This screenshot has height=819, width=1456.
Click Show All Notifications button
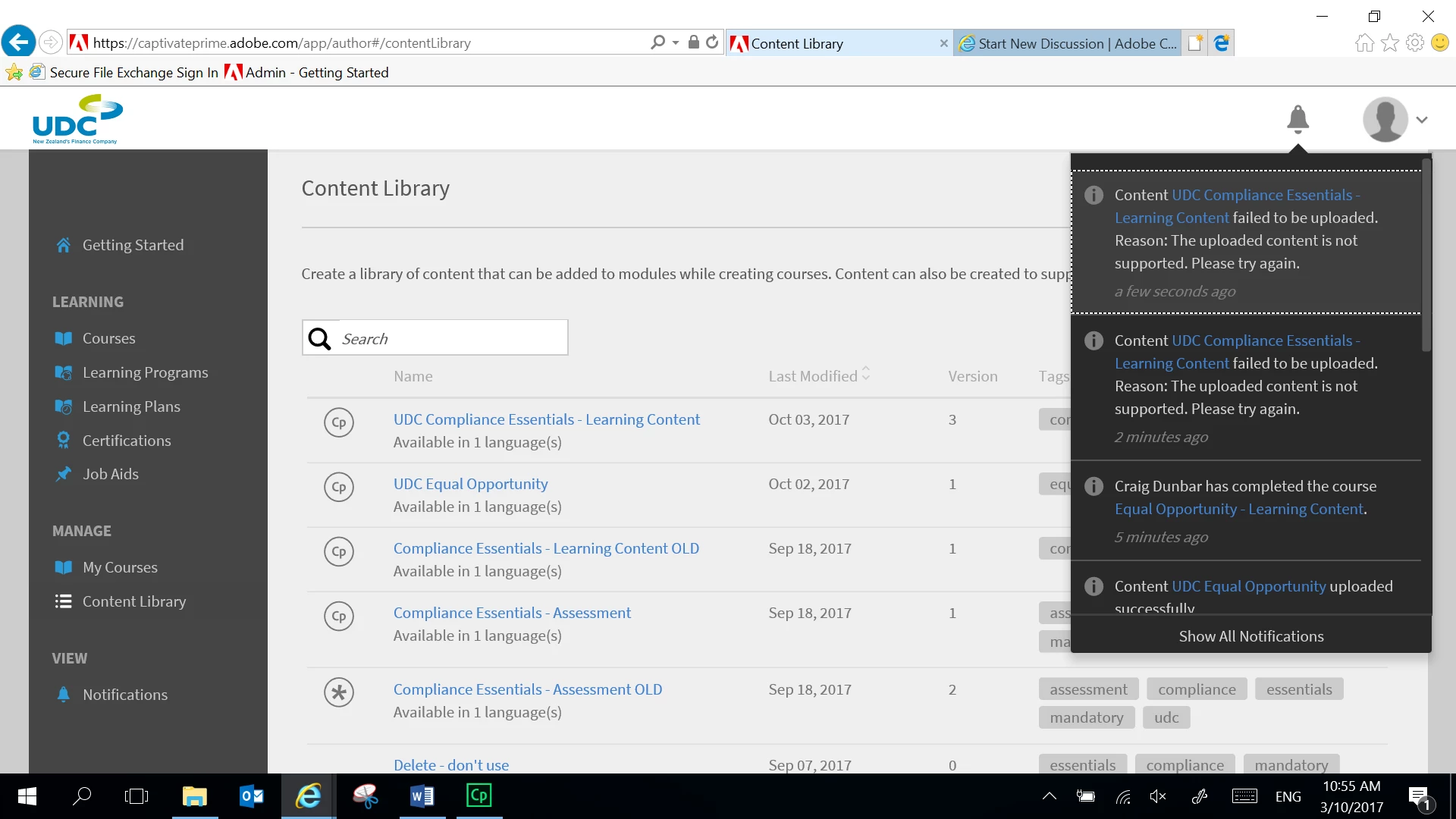(1250, 636)
